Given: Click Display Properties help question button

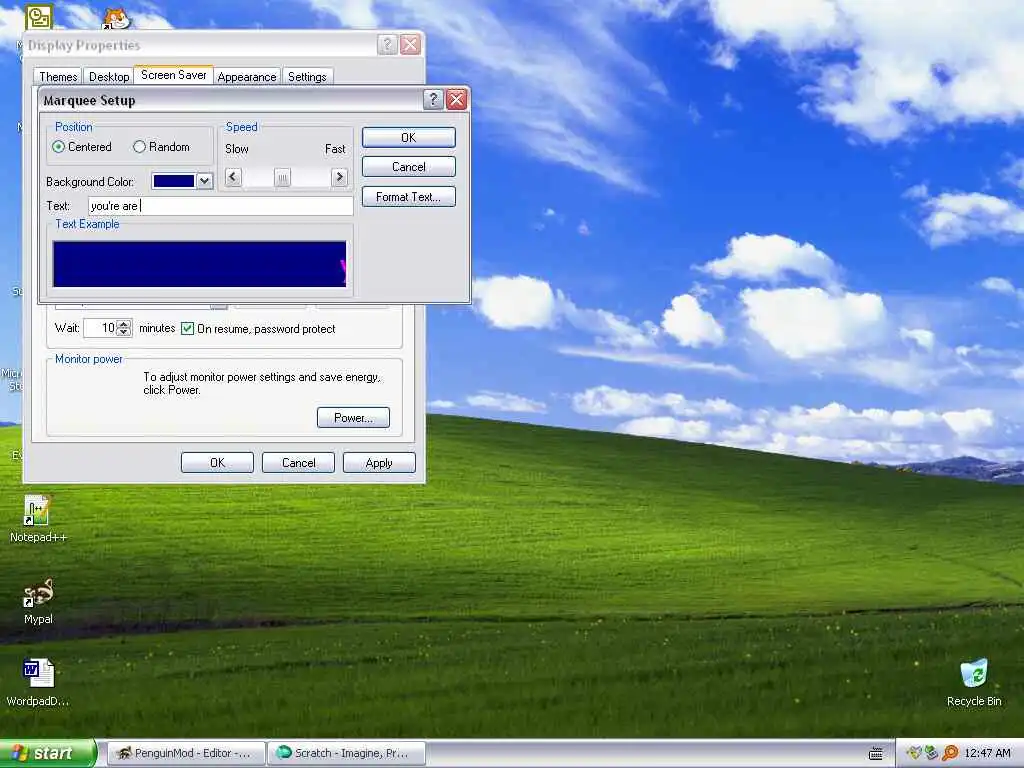Looking at the screenshot, I should 387,44.
